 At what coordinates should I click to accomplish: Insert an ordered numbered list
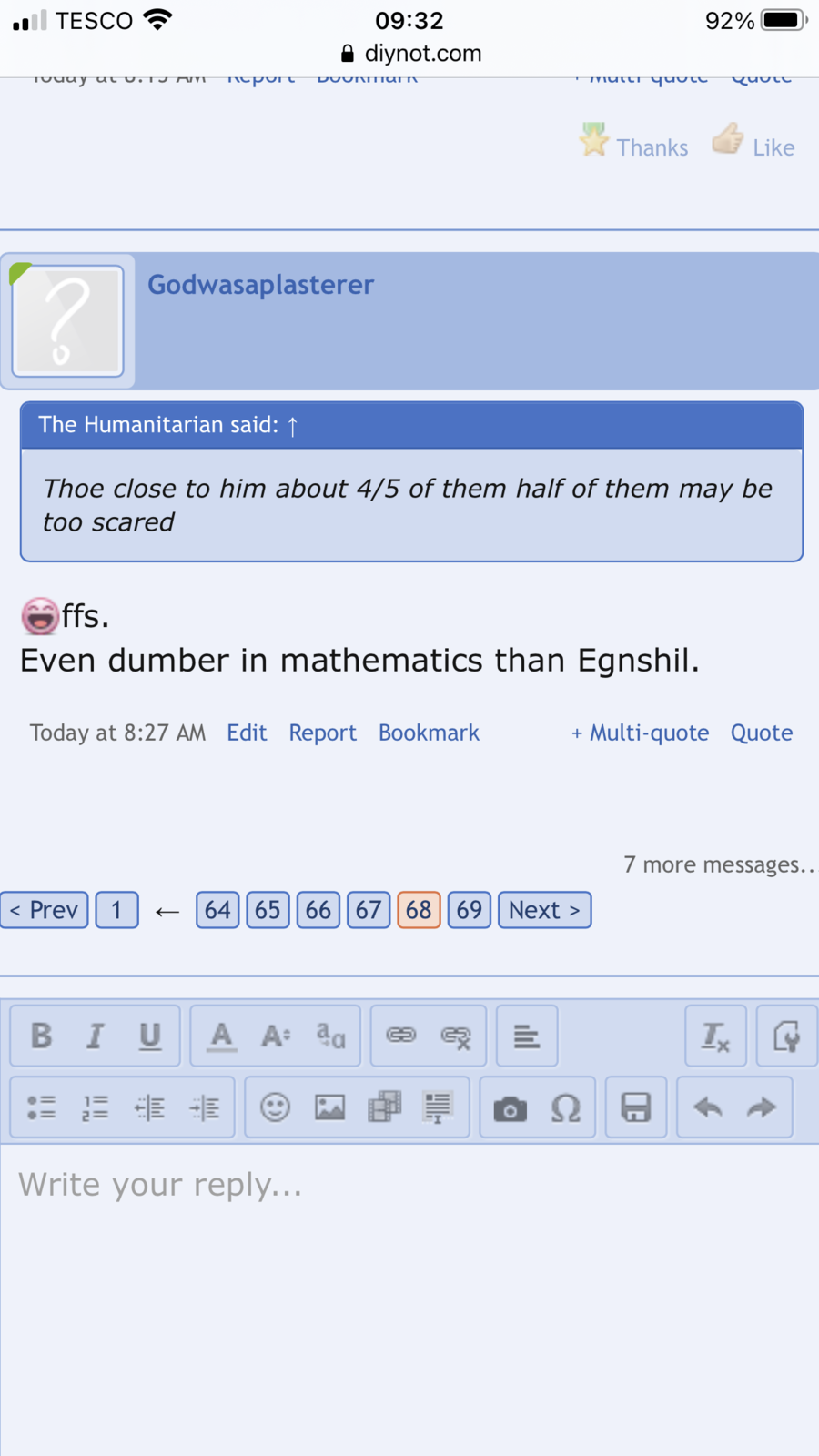point(95,1107)
